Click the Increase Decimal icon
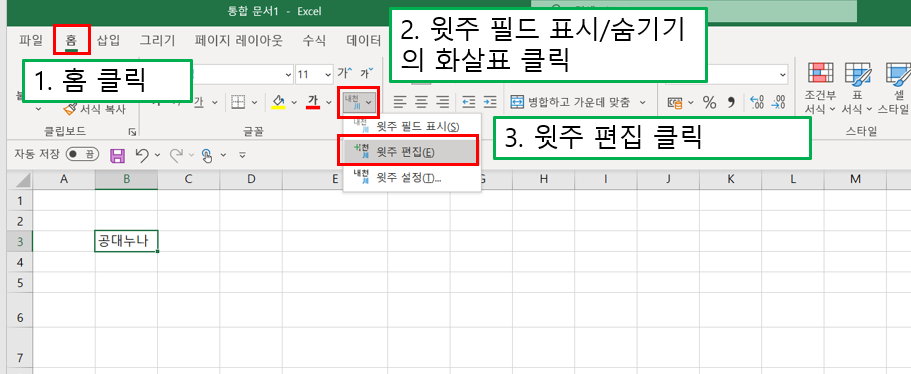This screenshot has width=911, height=374. pyautogui.click(x=757, y=103)
